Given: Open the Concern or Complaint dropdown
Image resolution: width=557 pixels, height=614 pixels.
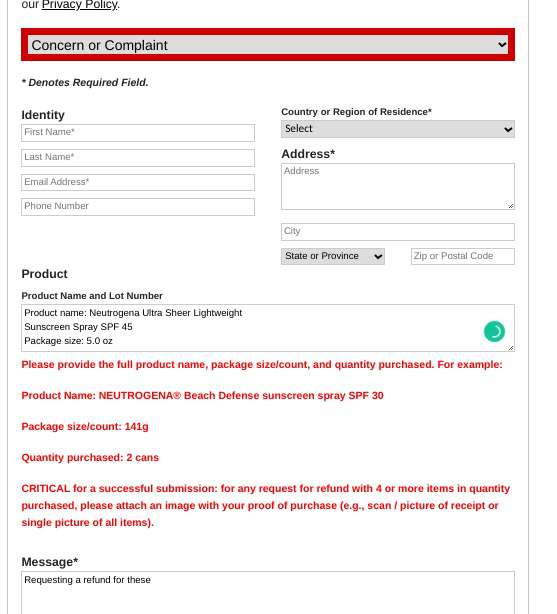Looking at the screenshot, I should click(268, 45).
